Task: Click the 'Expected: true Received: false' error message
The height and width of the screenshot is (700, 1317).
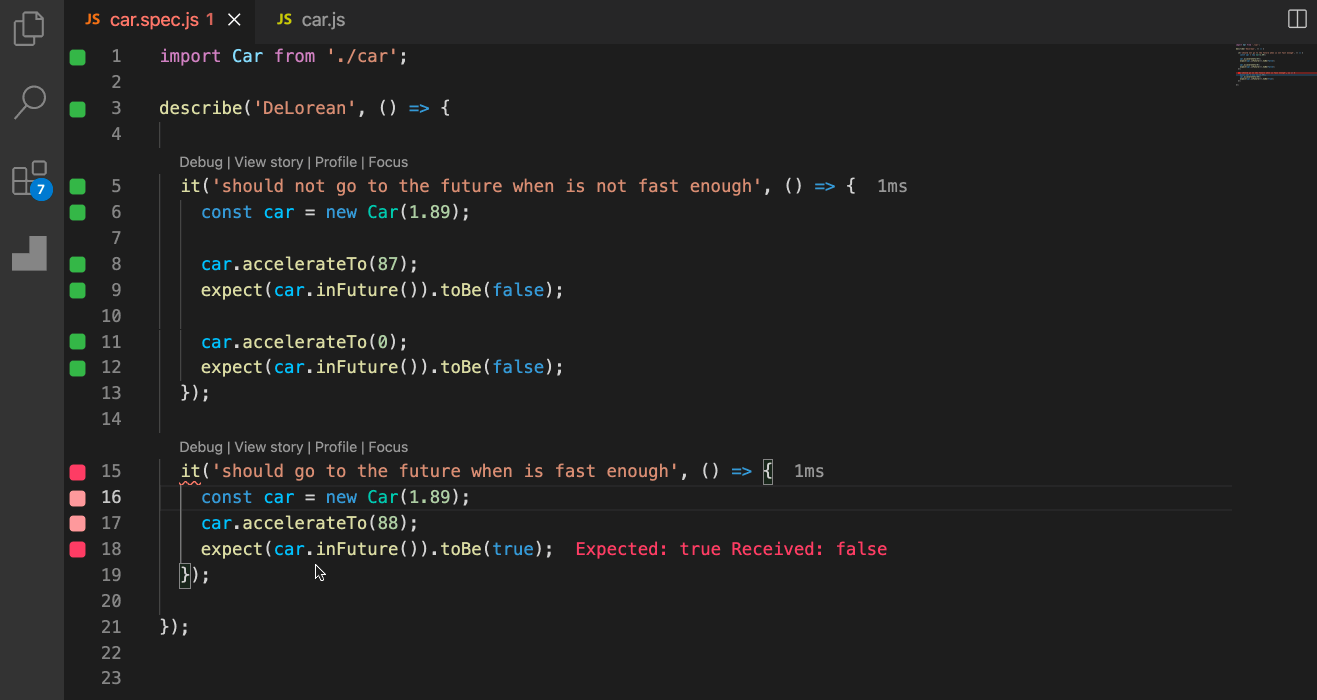Action: point(731,549)
